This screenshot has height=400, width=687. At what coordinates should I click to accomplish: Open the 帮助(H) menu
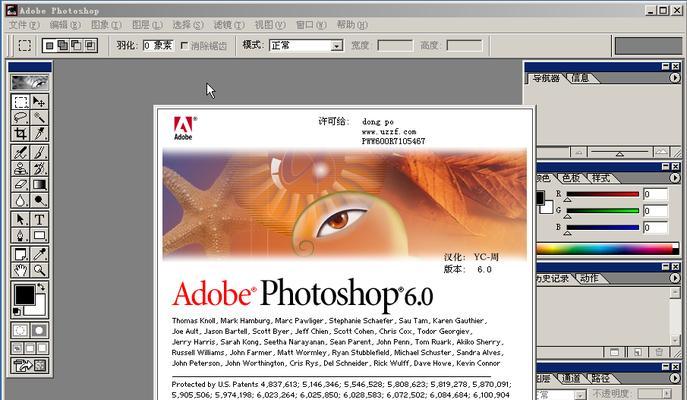click(352, 25)
